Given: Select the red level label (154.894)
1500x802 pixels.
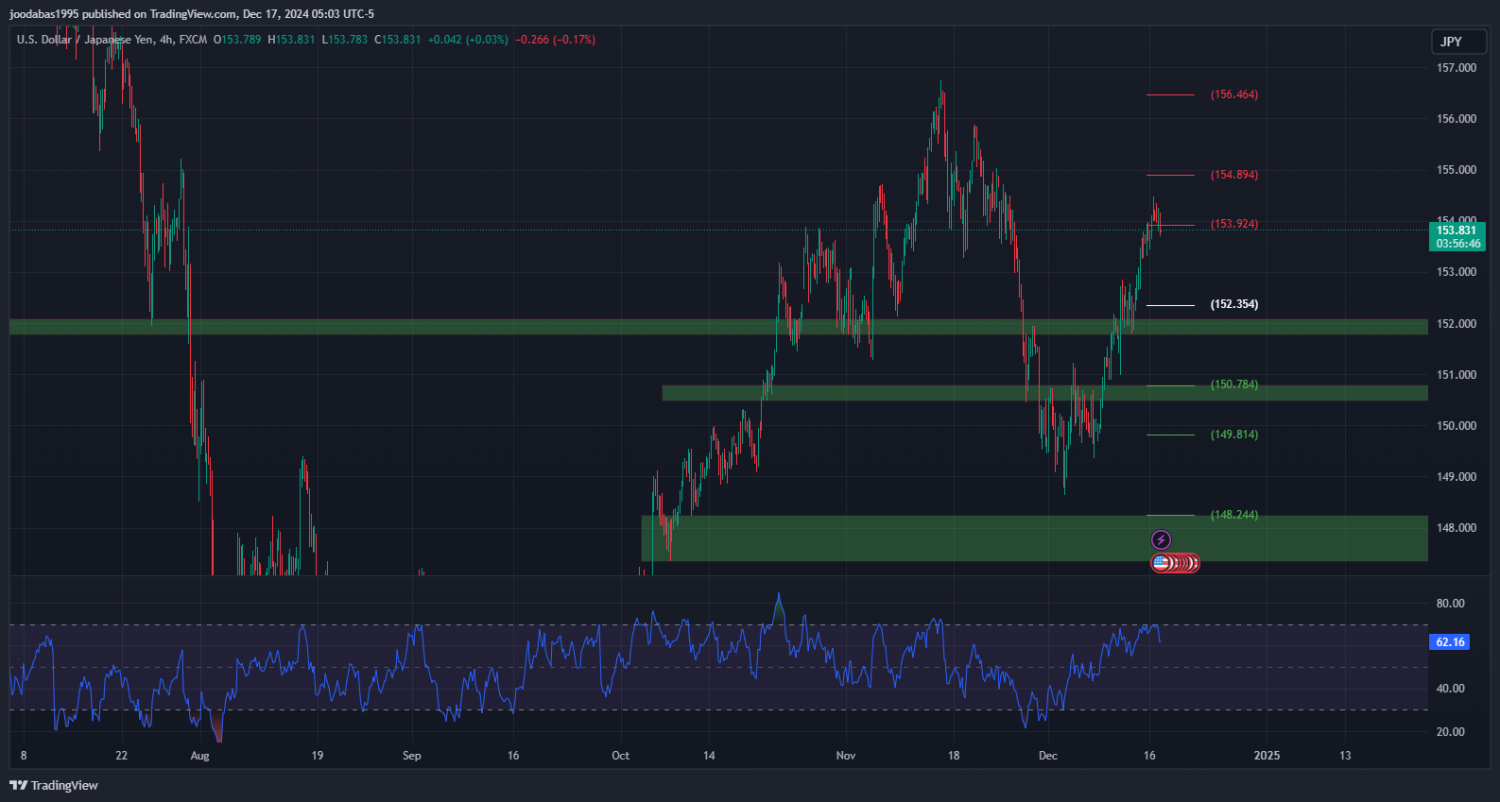Looking at the screenshot, I should point(1234,175).
